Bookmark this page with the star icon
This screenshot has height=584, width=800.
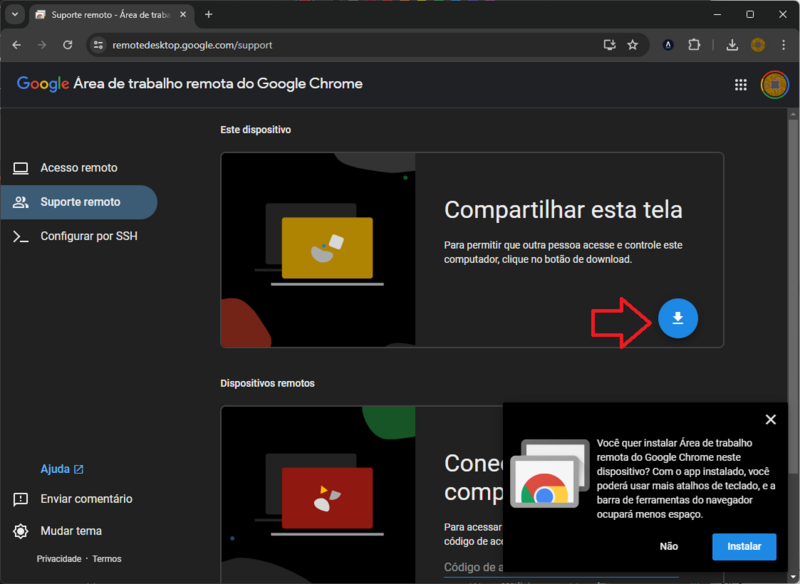633,45
